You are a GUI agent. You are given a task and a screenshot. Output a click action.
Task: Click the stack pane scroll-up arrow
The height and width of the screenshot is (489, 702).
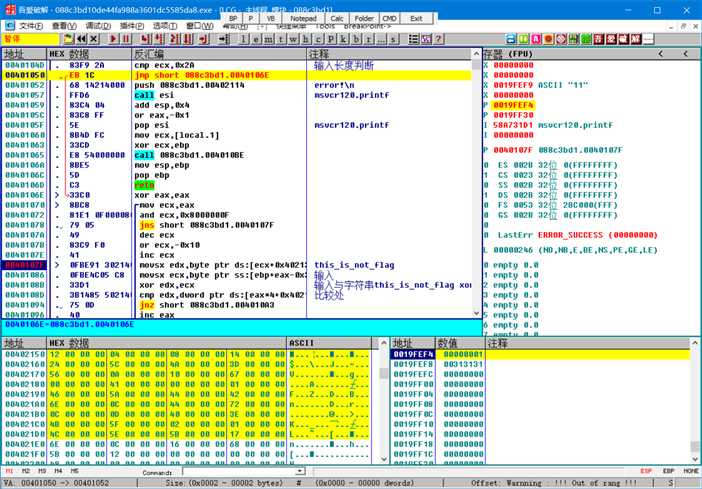(x=695, y=343)
